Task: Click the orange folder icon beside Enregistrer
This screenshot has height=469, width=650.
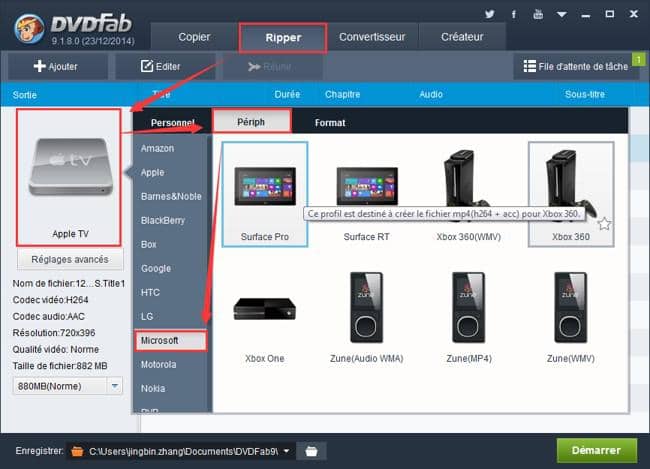Action: tap(77, 451)
